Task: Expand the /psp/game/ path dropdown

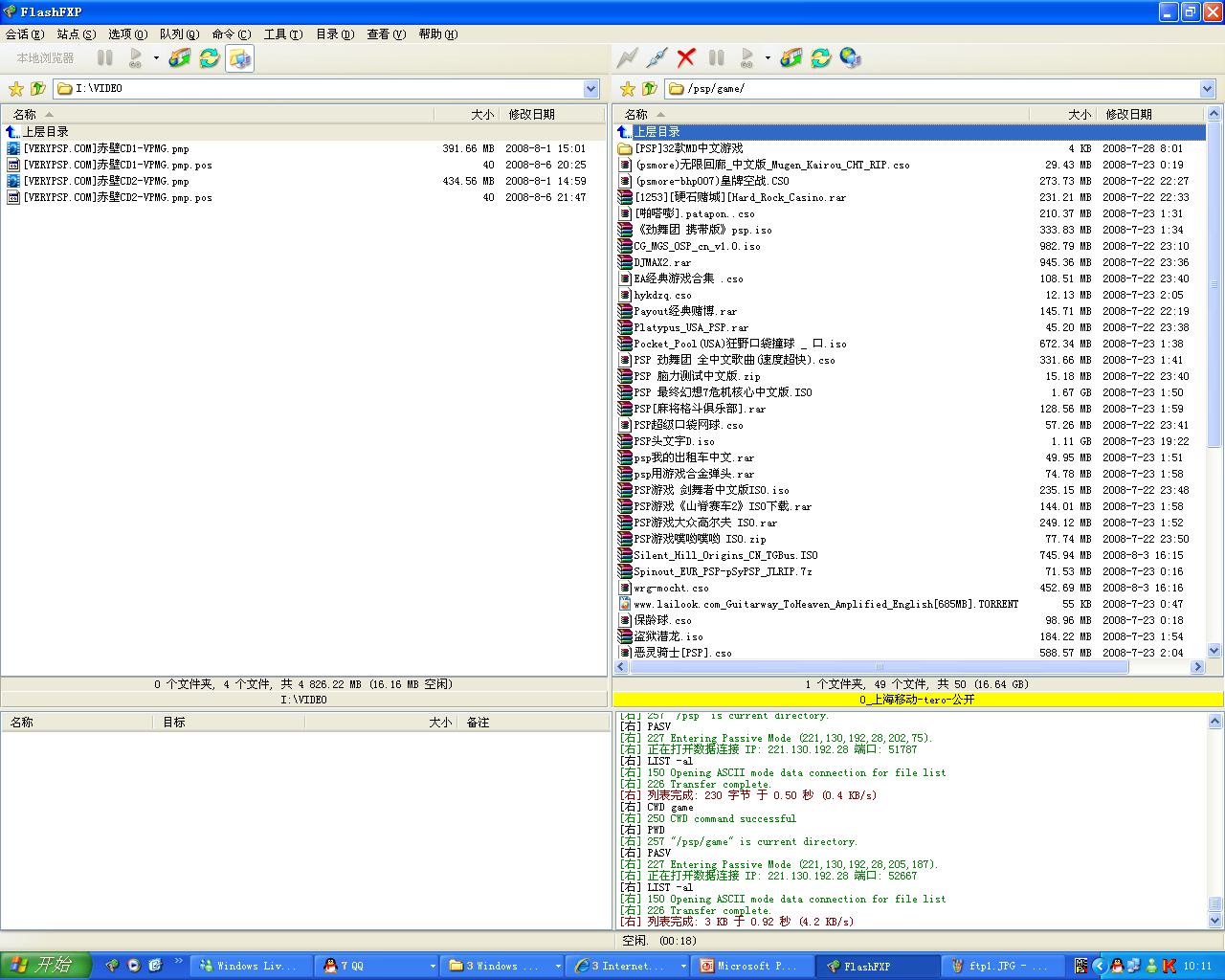Action: 1208,89
